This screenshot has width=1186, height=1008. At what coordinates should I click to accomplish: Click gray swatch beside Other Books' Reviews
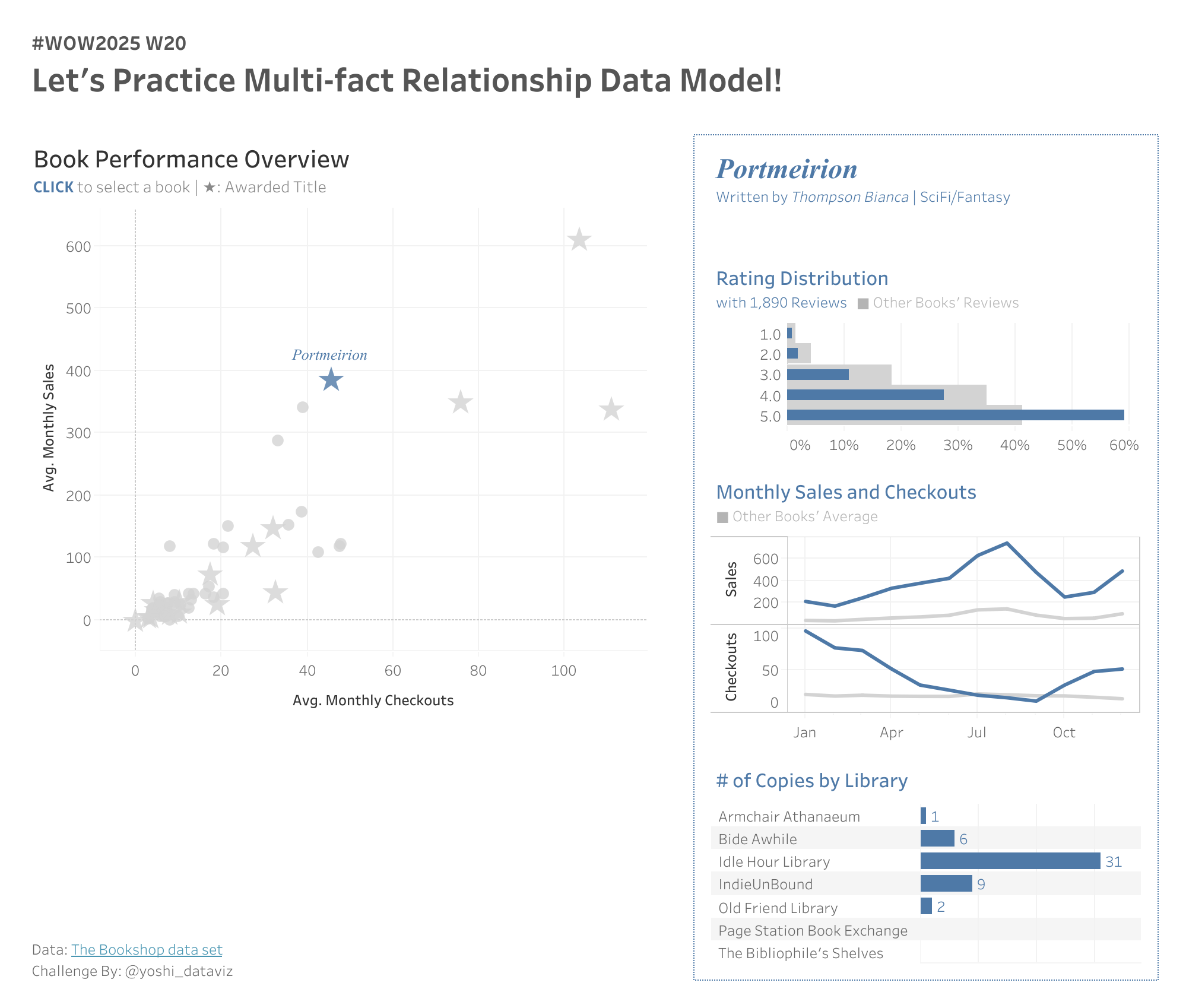pyautogui.click(x=863, y=304)
